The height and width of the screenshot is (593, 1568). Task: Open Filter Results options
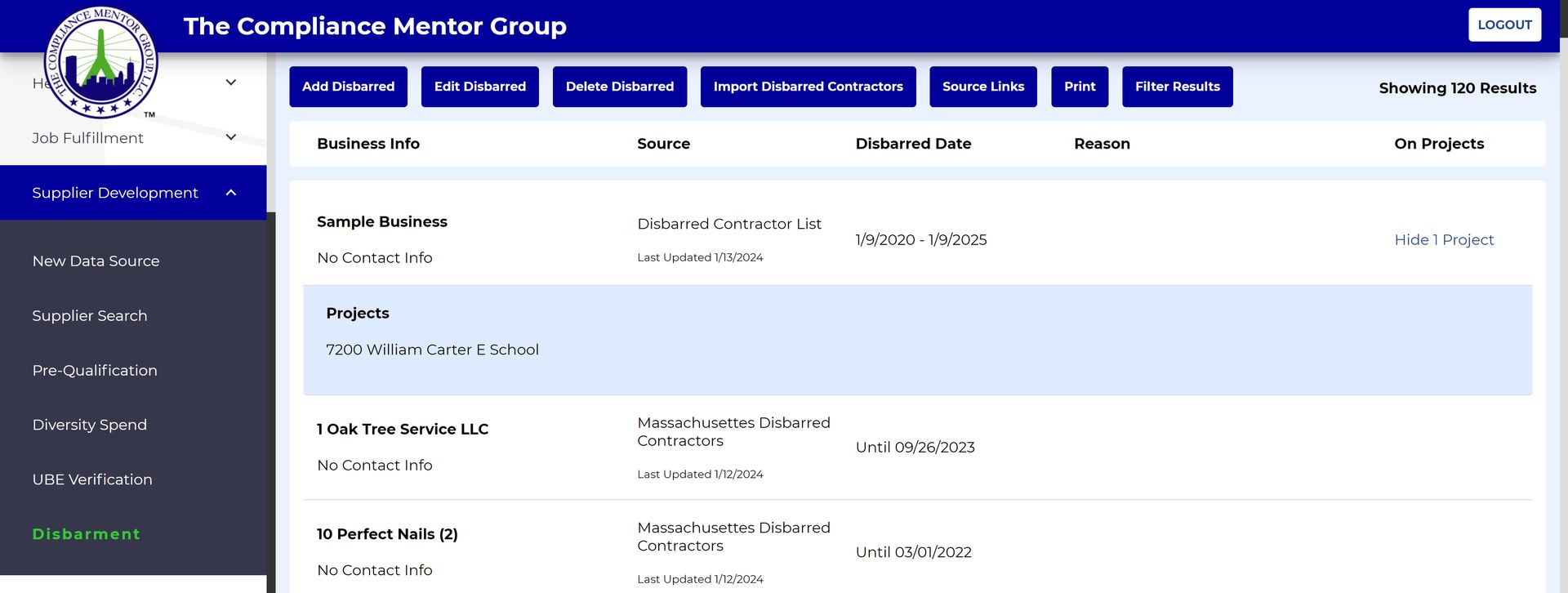(x=1177, y=87)
